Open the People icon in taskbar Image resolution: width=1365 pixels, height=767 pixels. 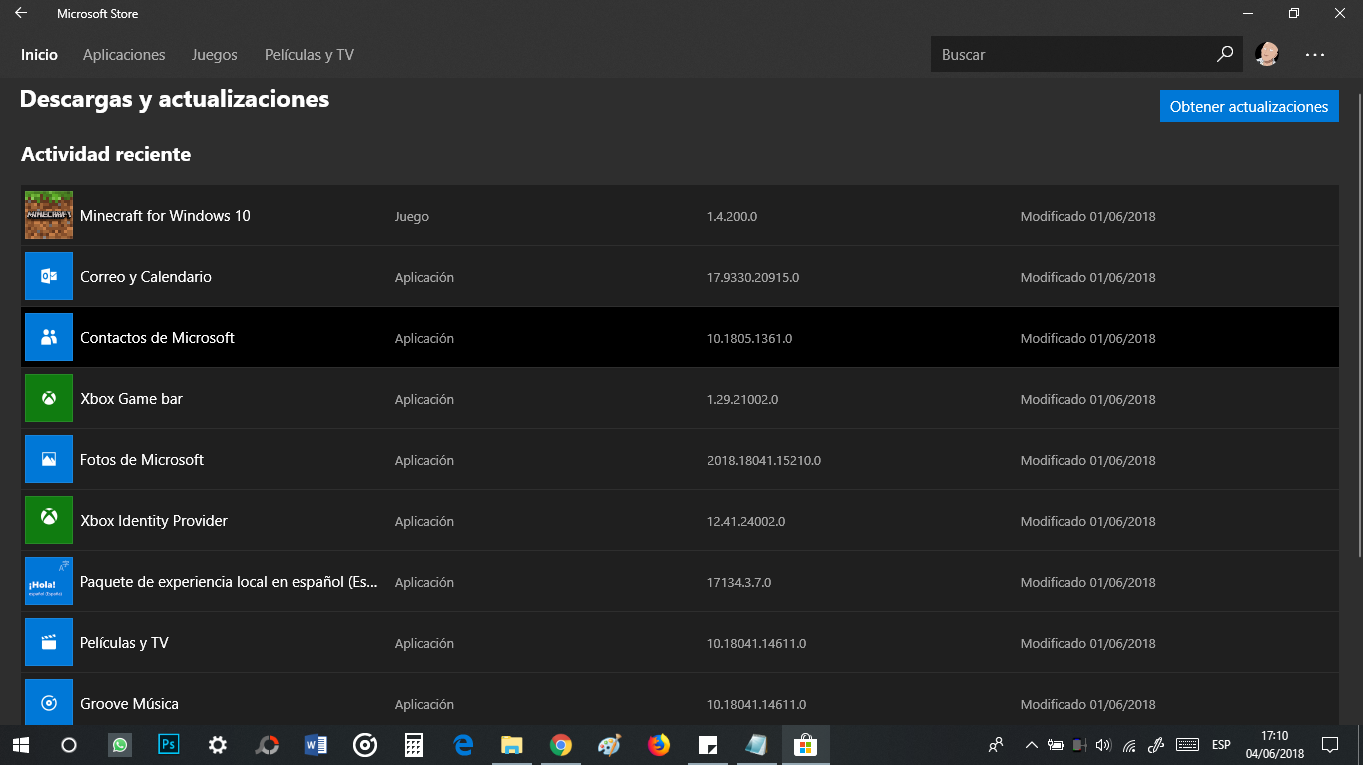point(996,745)
